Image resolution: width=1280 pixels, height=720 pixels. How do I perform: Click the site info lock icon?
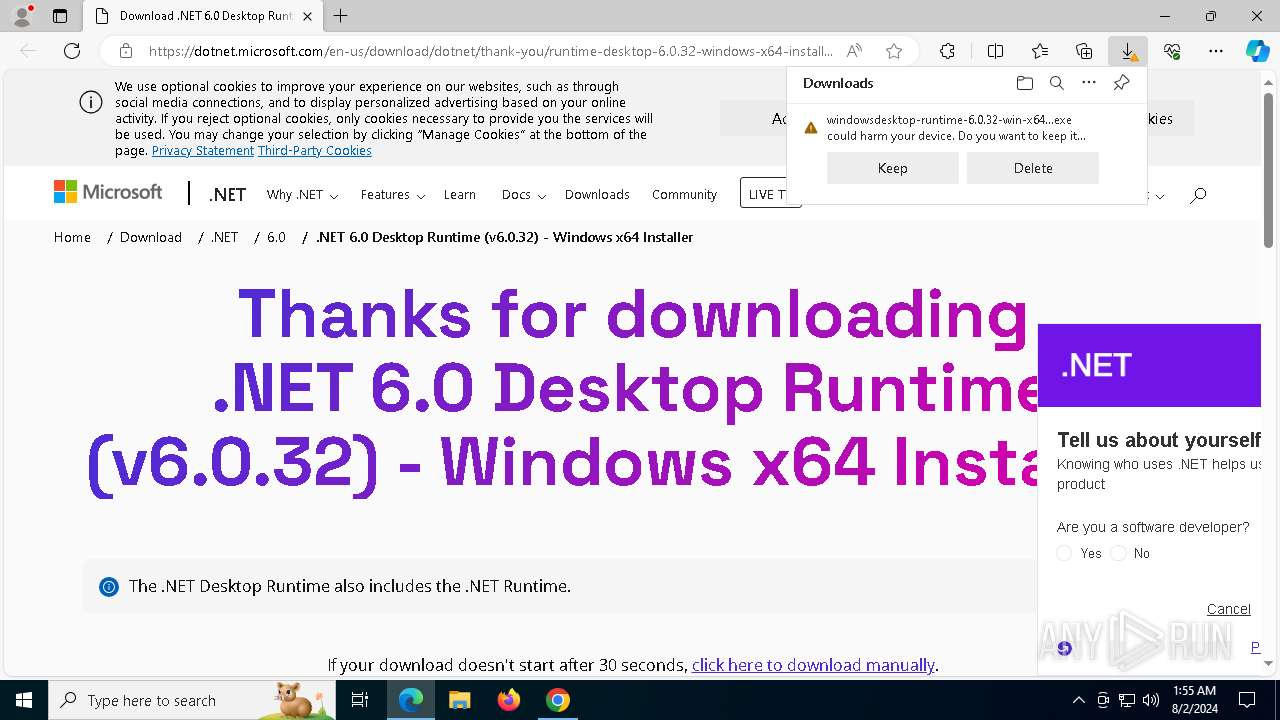point(126,51)
